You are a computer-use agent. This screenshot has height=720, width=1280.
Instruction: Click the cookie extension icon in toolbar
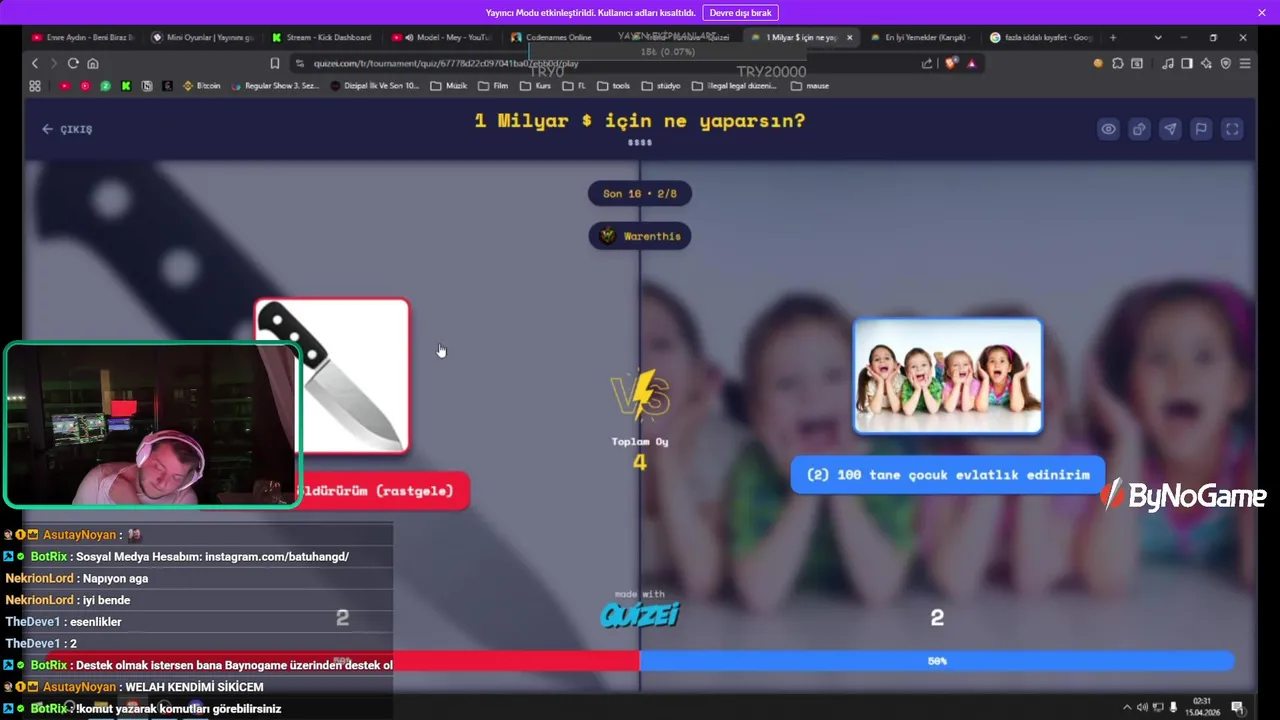[1098, 63]
